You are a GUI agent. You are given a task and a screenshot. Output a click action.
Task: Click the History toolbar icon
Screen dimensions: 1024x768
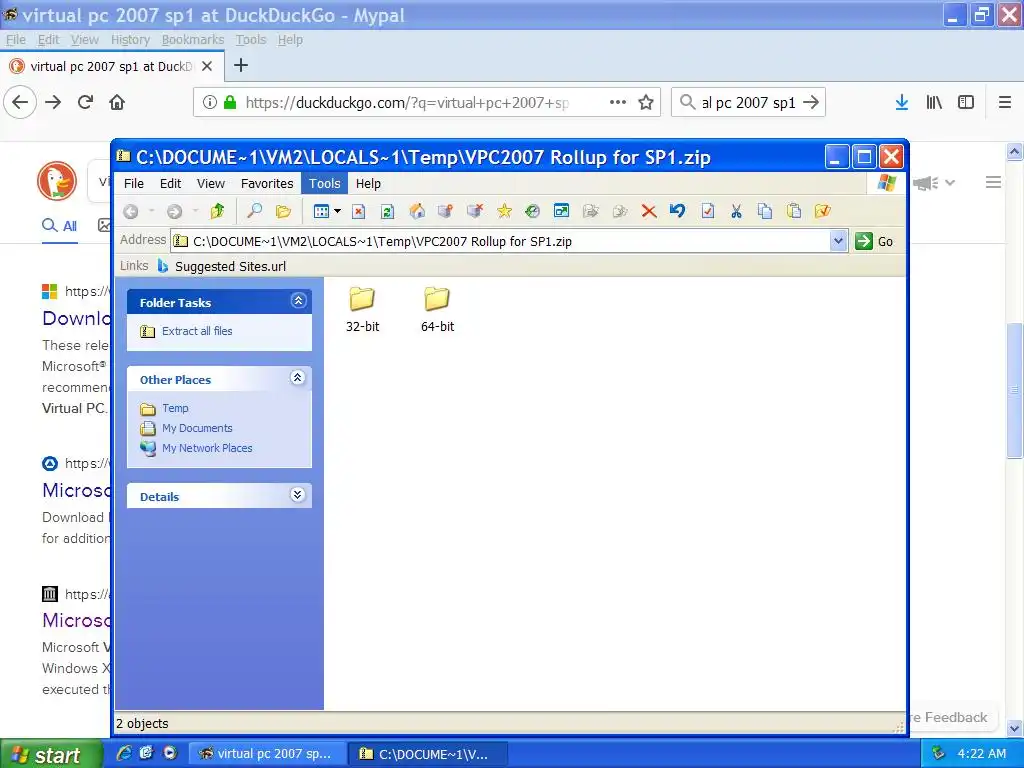(x=532, y=211)
